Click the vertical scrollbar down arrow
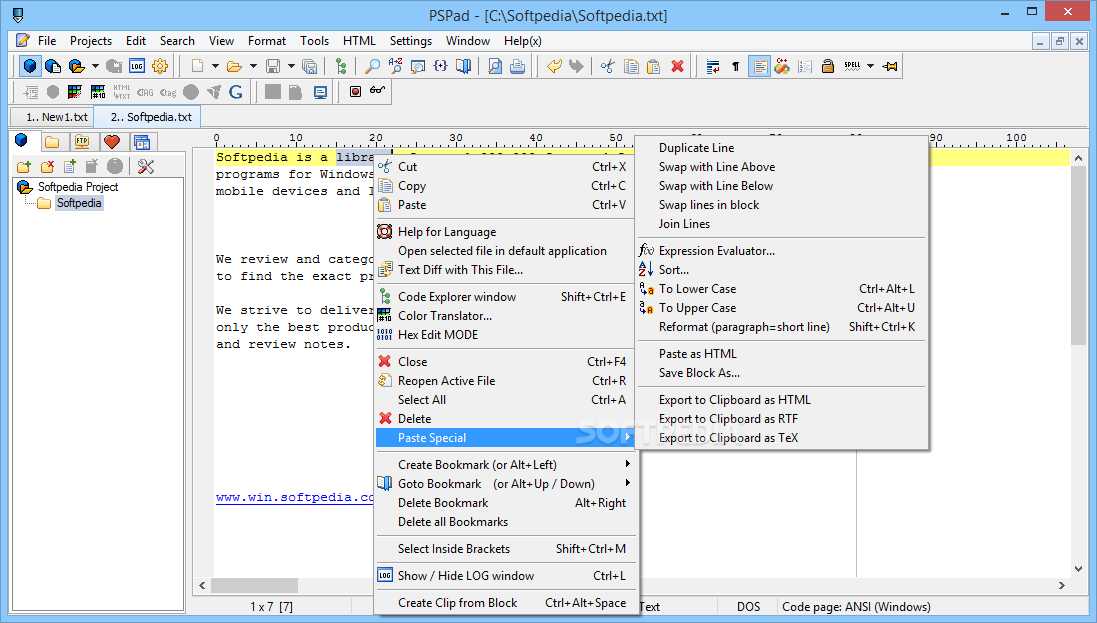This screenshot has height=623, width=1097. [x=1078, y=569]
